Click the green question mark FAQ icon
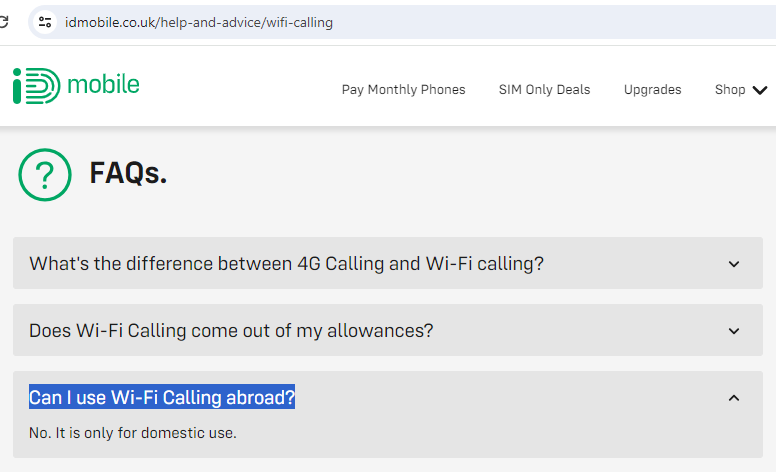Image resolution: width=776 pixels, height=472 pixels. [45, 175]
